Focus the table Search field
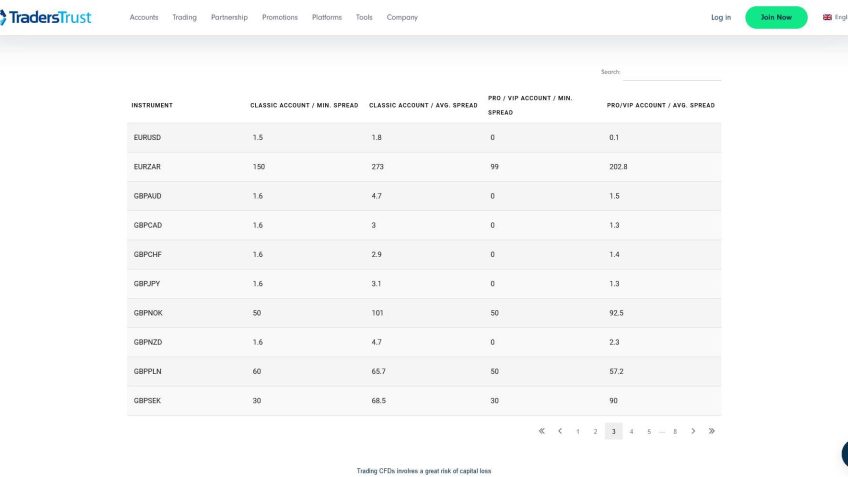Viewport: 848px width, 477px height. tap(672, 72)
